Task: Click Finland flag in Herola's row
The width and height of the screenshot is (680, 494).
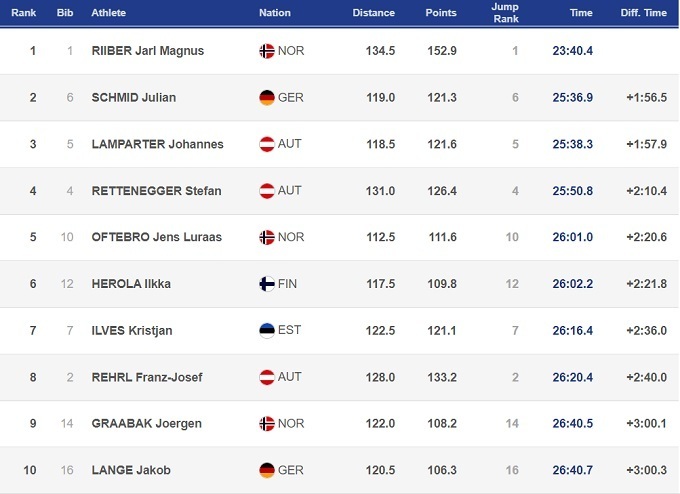Action: 267,284
